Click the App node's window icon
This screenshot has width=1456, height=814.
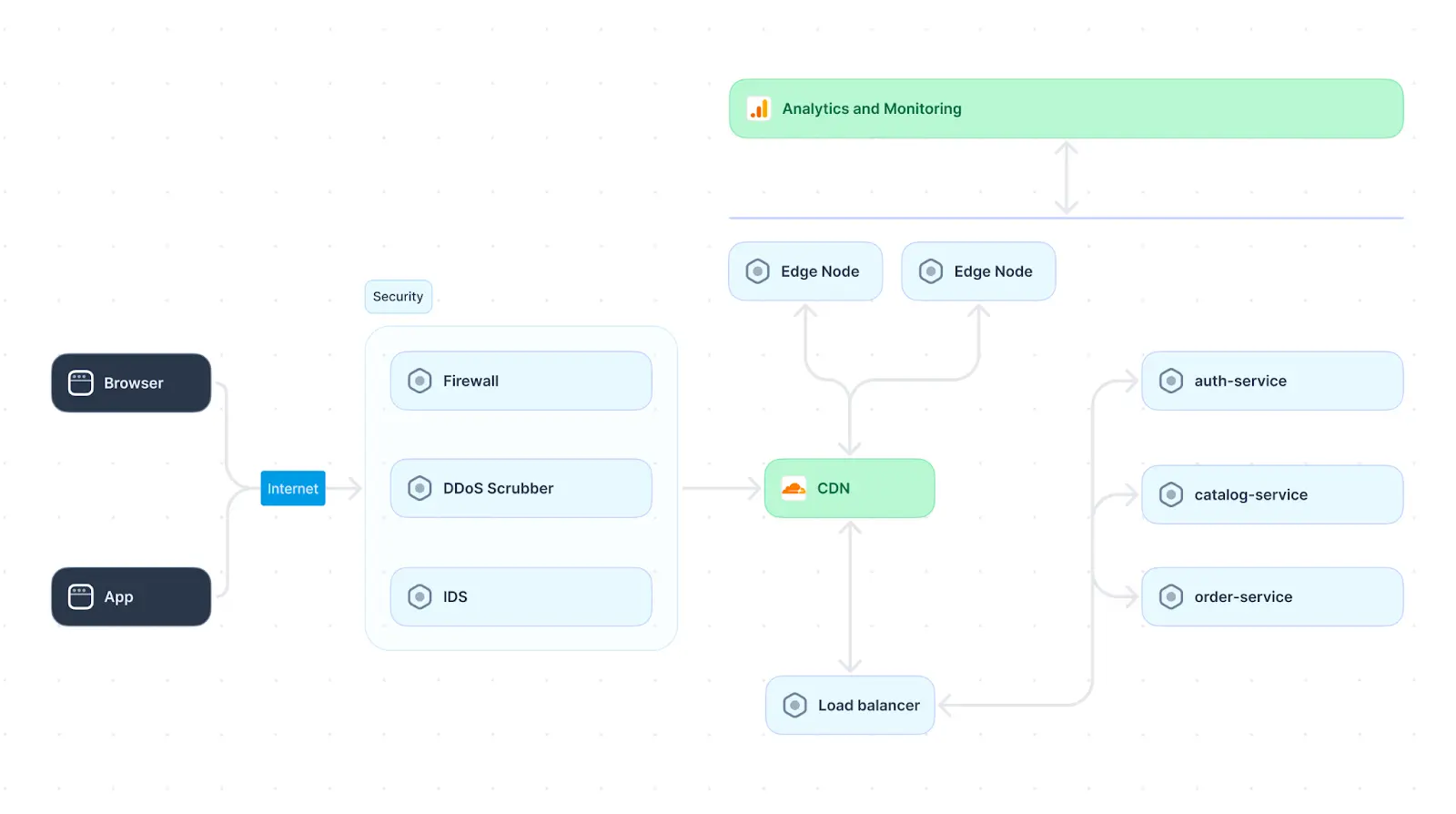81,597
